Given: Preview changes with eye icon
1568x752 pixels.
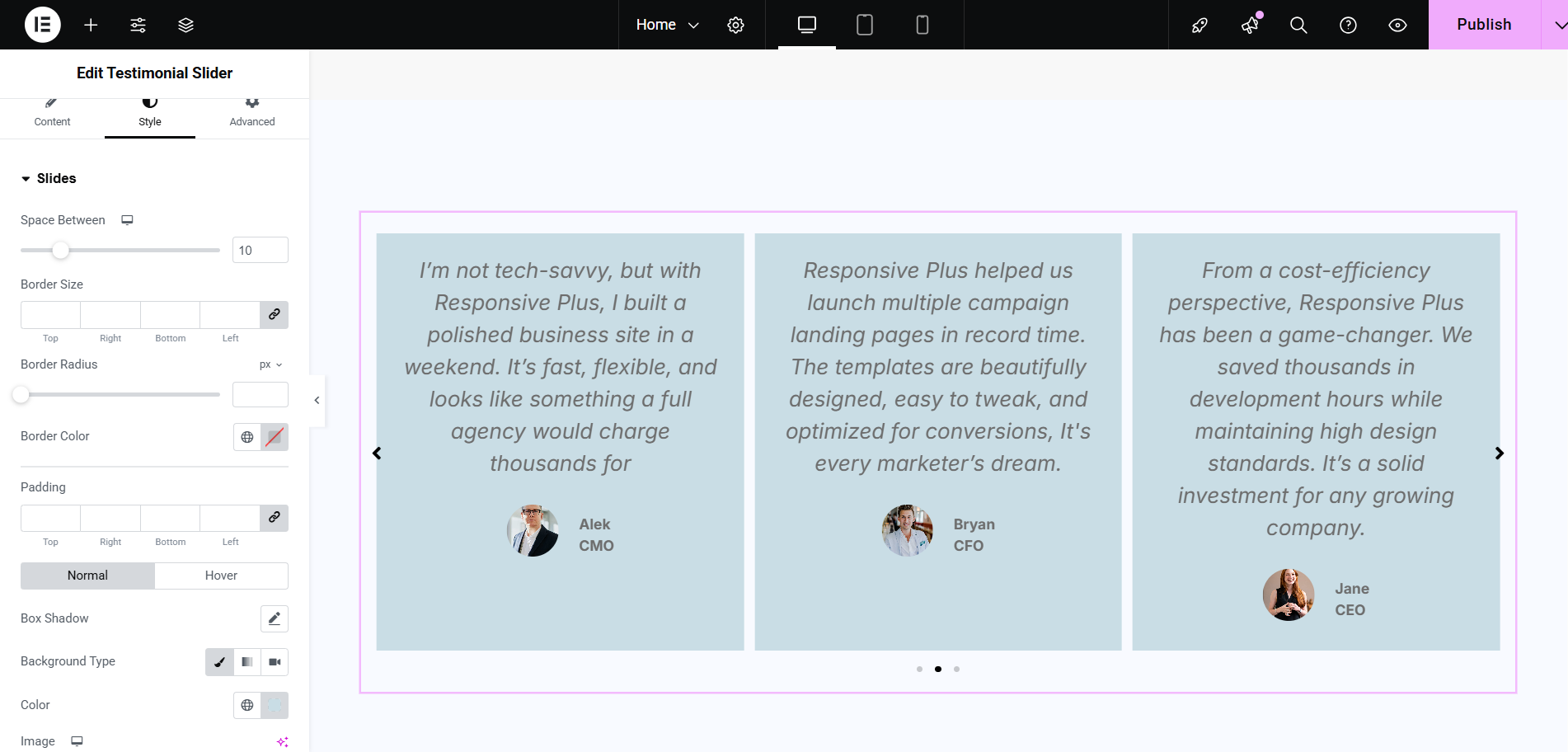Looking at the screenshot, I should click(x=1397, y=25).
